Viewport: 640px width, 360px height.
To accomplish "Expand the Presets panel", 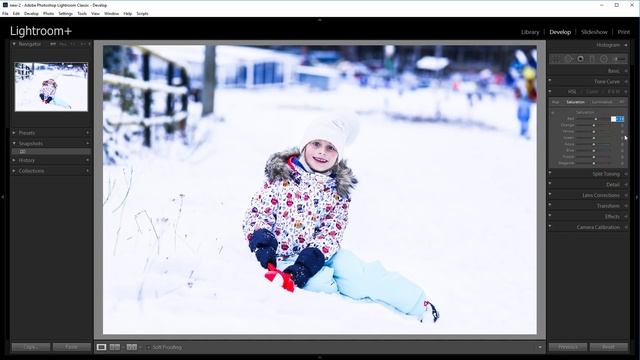I will coord(14,133).
